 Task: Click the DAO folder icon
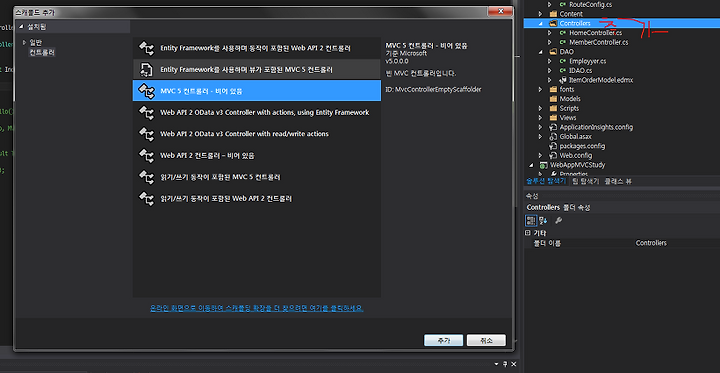tap(553, 52)
